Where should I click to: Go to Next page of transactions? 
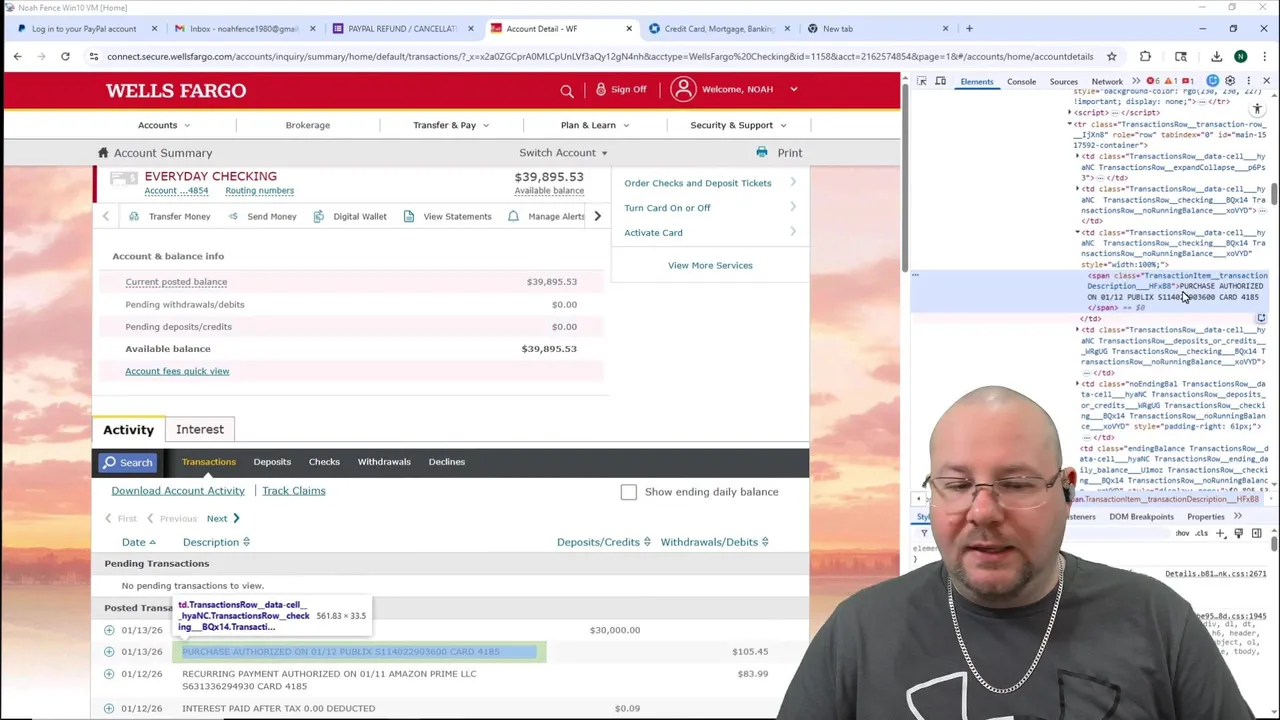click(x=223, y=518)
